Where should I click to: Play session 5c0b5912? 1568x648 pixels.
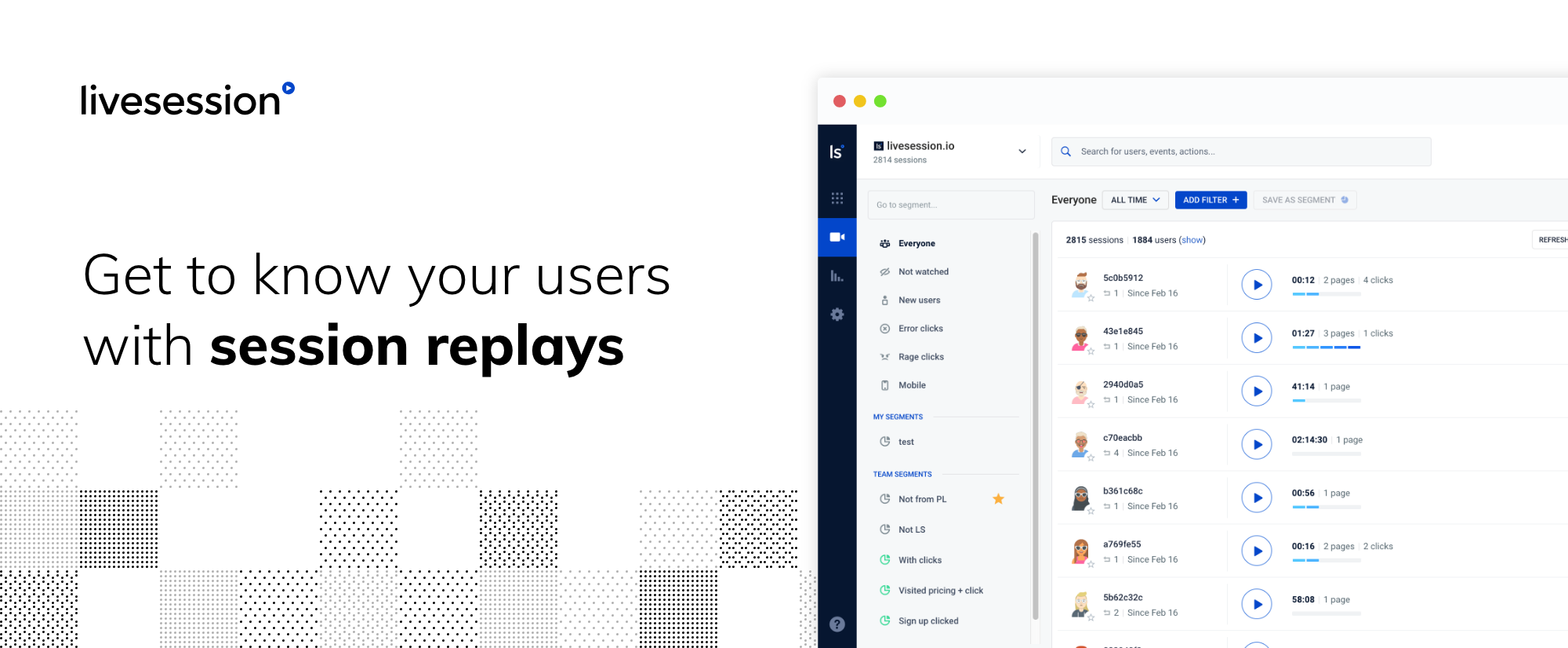pyautogui.click(x=1257, y=285)
